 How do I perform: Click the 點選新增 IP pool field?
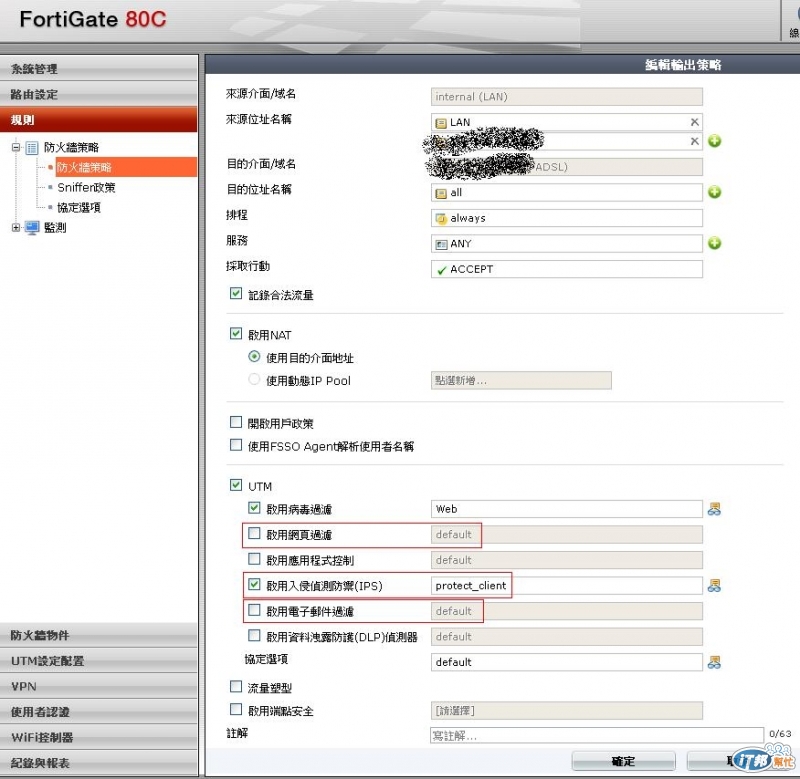point(521,380)
